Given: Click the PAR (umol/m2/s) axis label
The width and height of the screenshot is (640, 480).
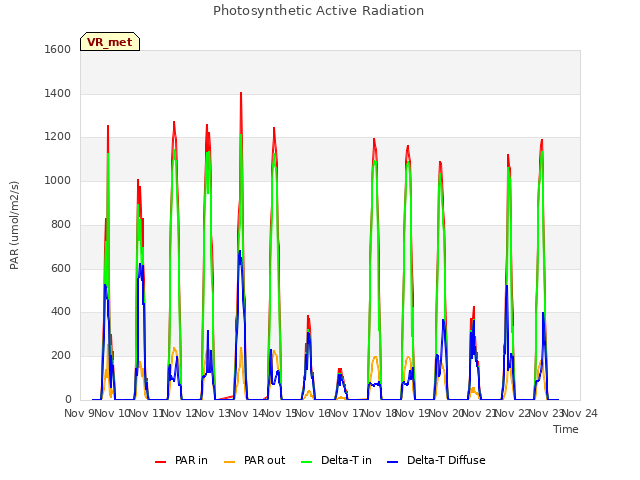Looking at the screenshot, I should (x=14, y=225).
